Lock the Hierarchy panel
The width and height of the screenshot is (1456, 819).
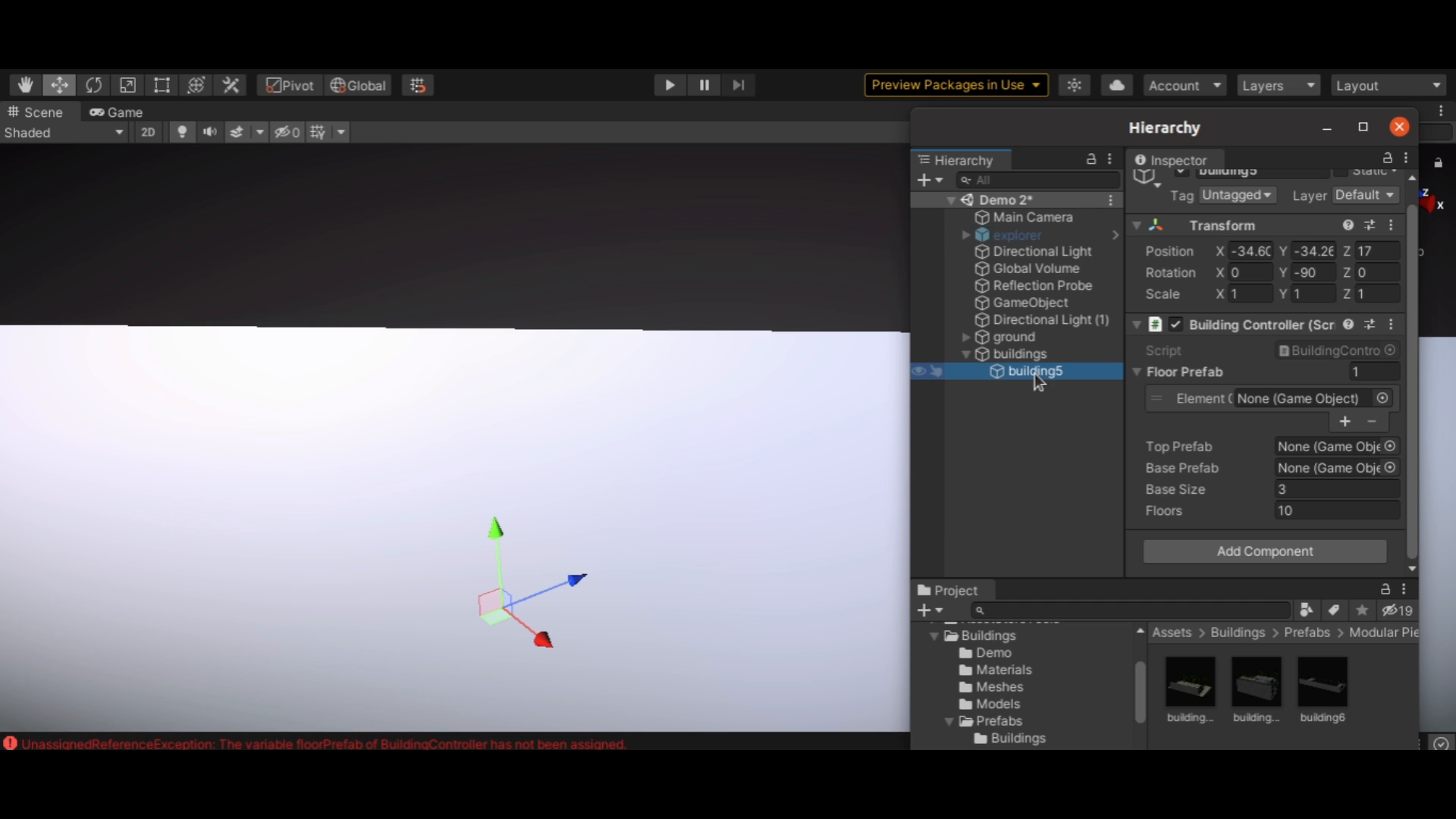(1091, 159)
